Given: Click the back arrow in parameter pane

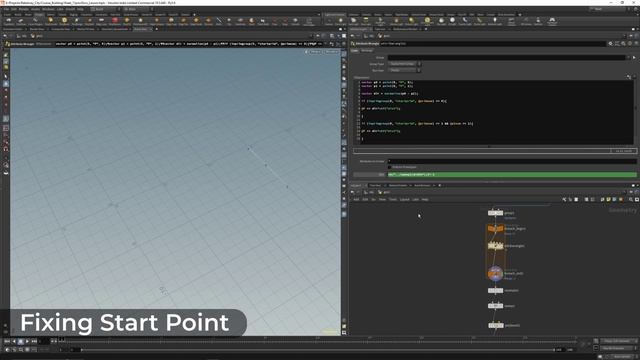Looking at the screenshot, I should [x=353, y=36].
